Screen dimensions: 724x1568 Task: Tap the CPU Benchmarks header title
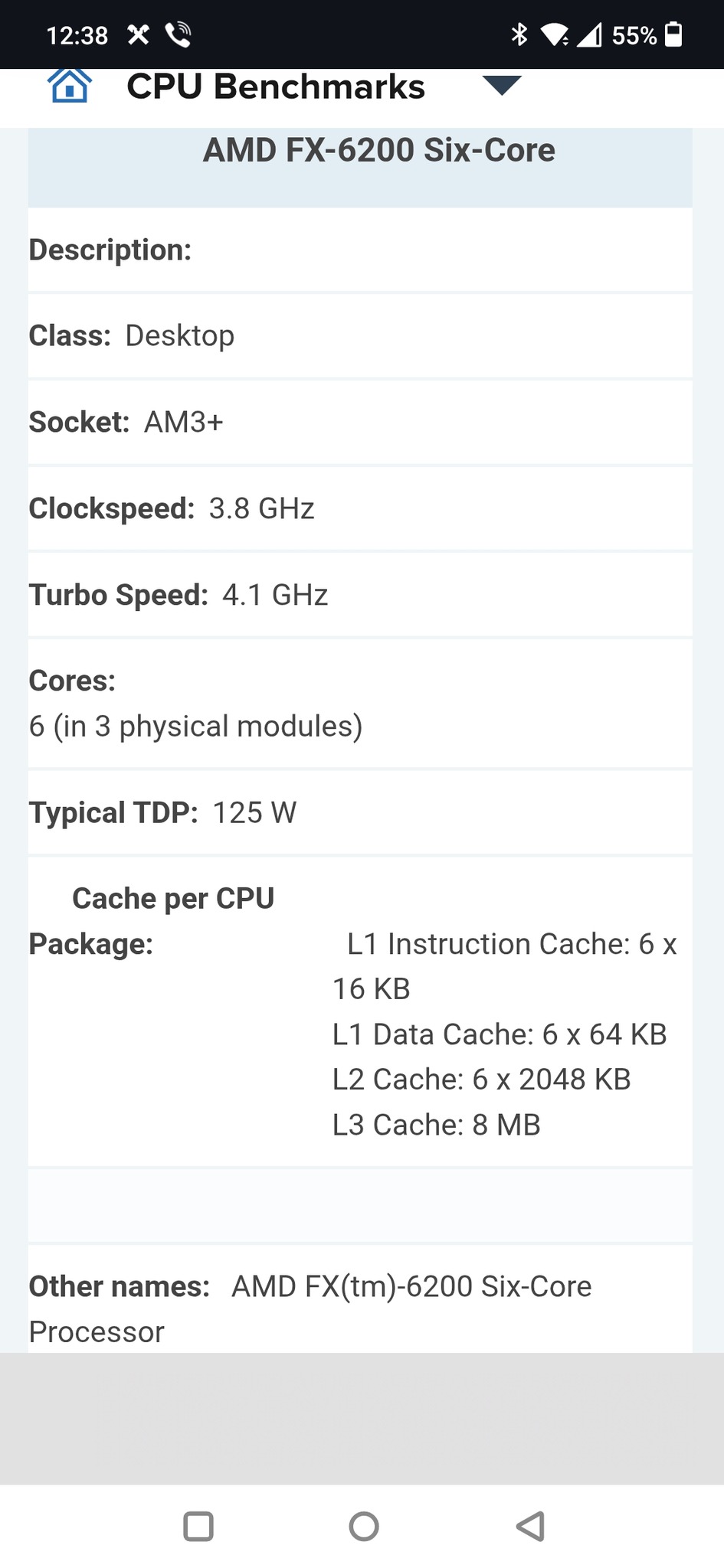pos(275,87)
